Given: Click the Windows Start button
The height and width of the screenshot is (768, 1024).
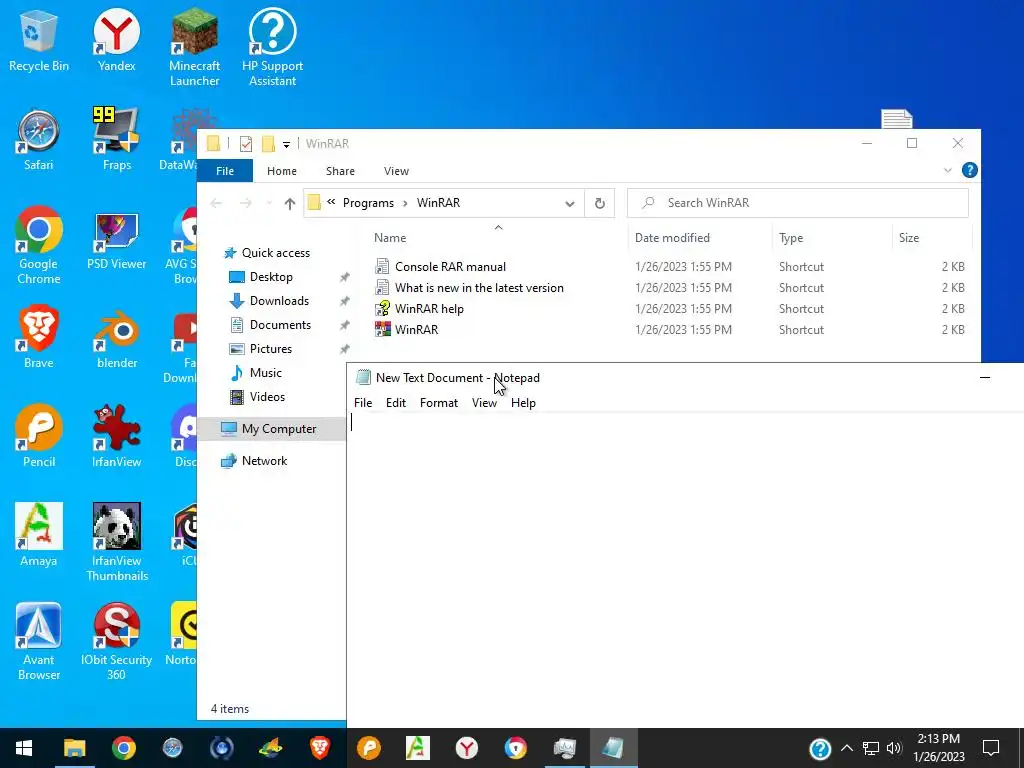Looking at the screenshot, I should click(x=24, y=748).
